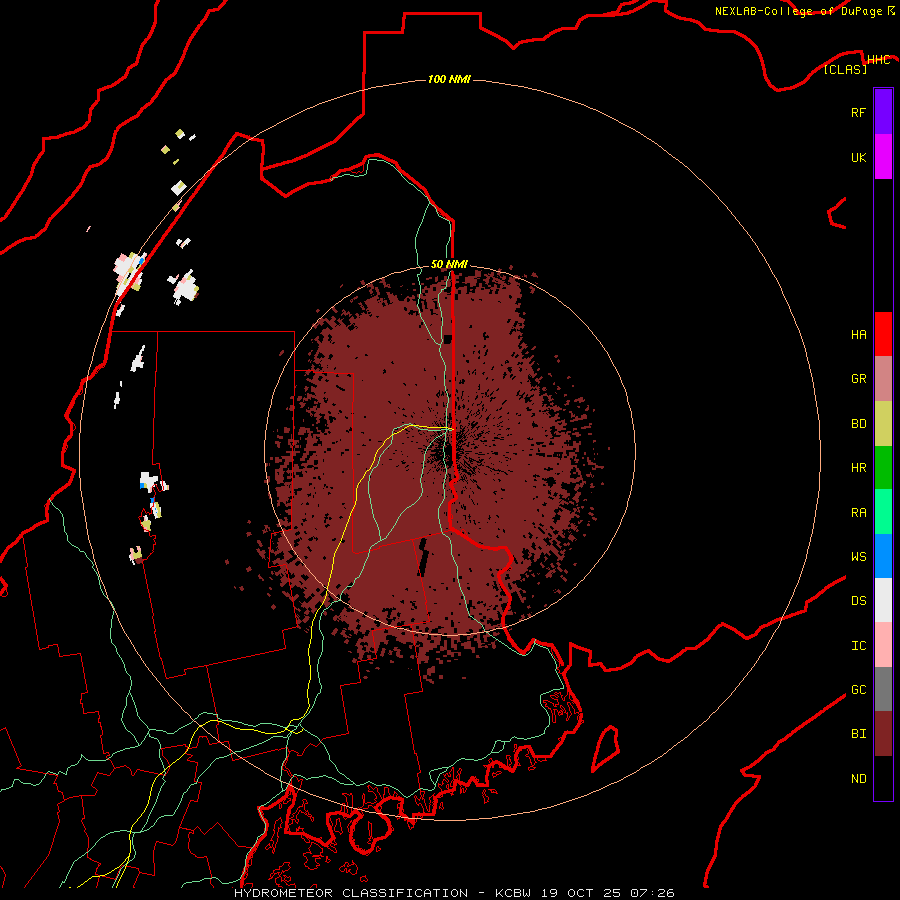
Task: Click the 'RA' legend label
Action: 858,513
